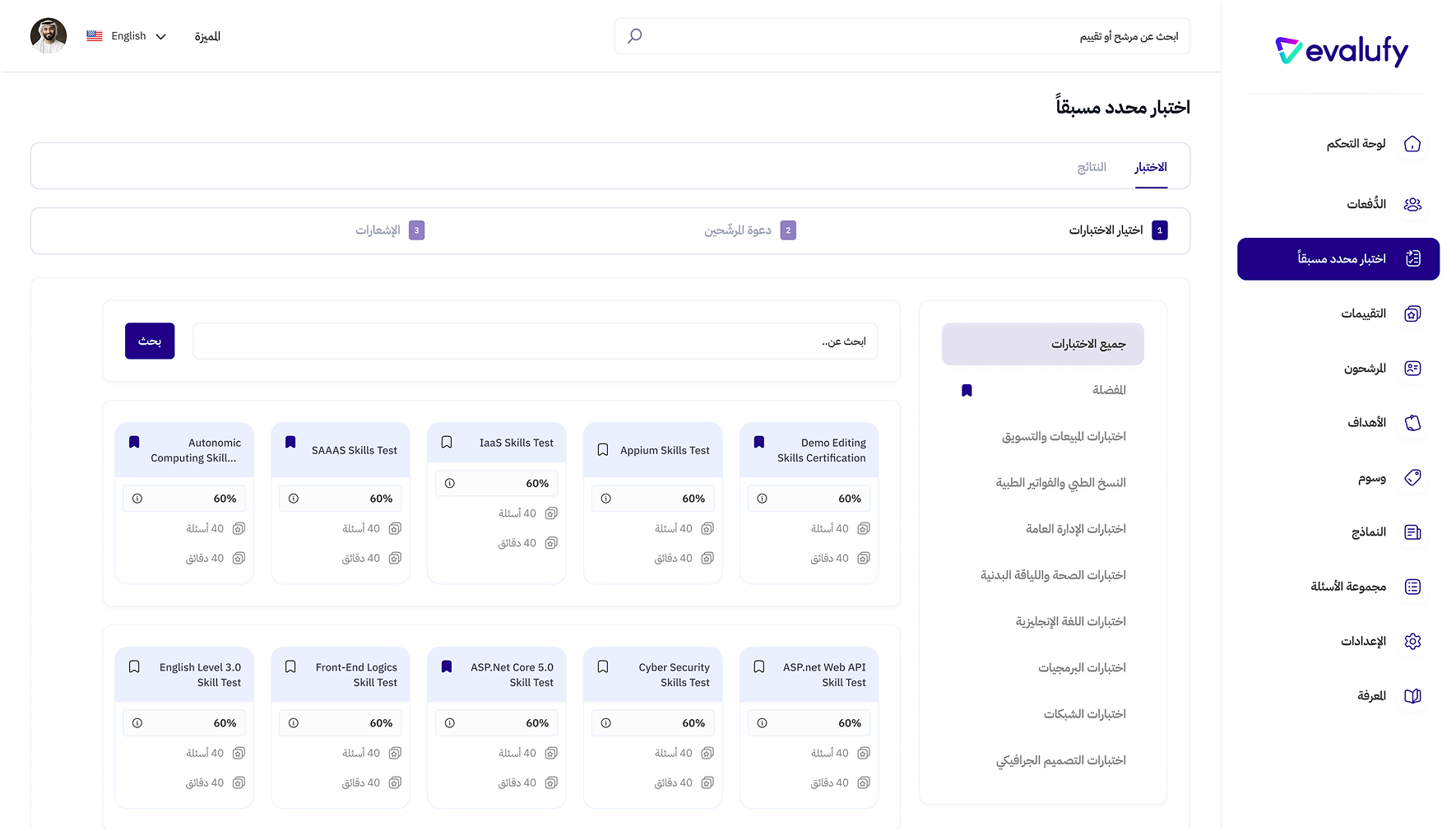Open the المعرفة knowledge base icon

[1413, 695]
